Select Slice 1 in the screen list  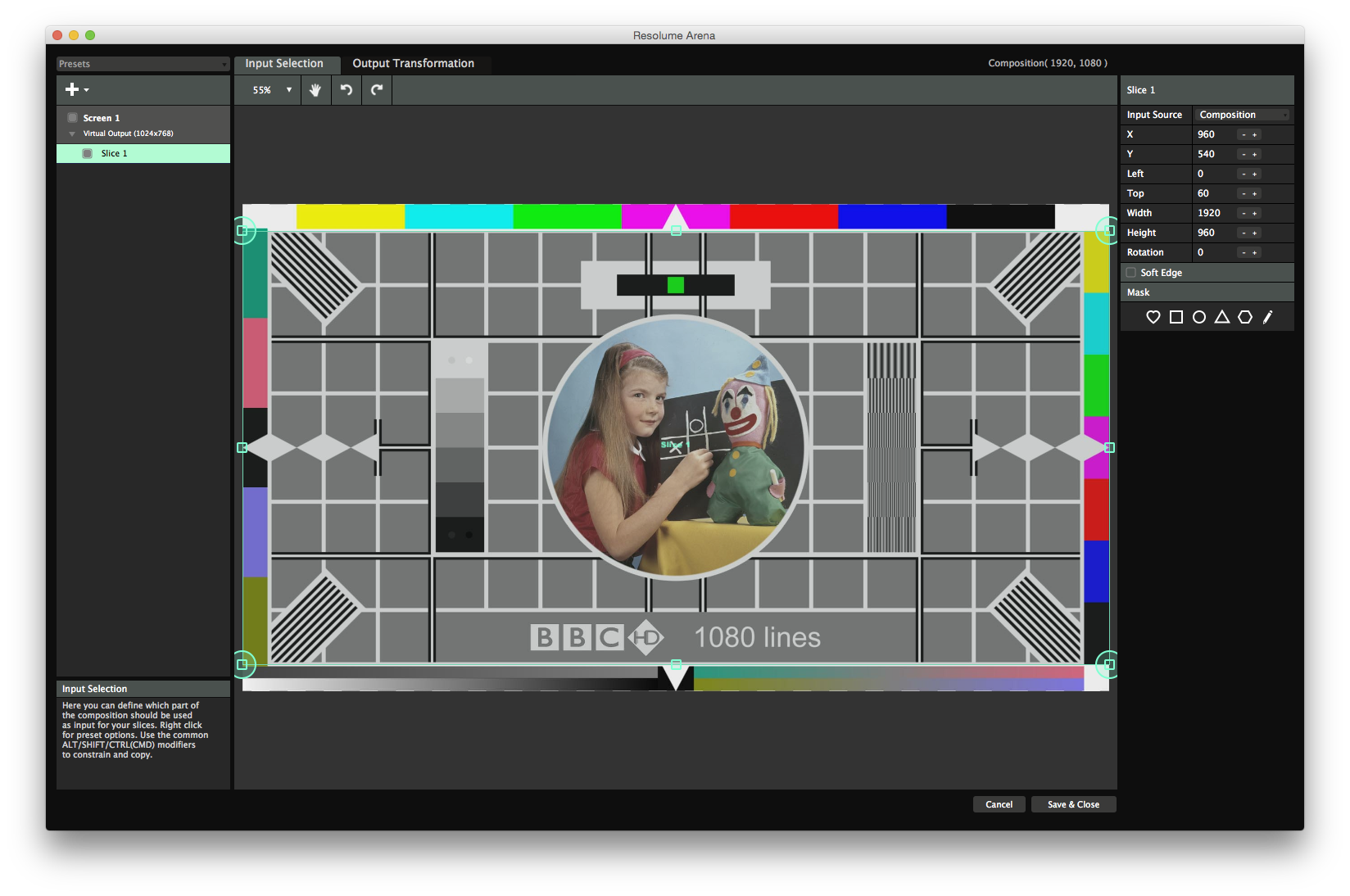(143, 153)
